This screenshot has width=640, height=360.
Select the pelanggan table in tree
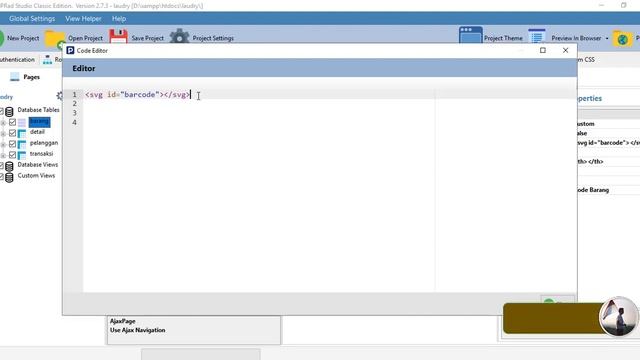[x=44, y=143]
